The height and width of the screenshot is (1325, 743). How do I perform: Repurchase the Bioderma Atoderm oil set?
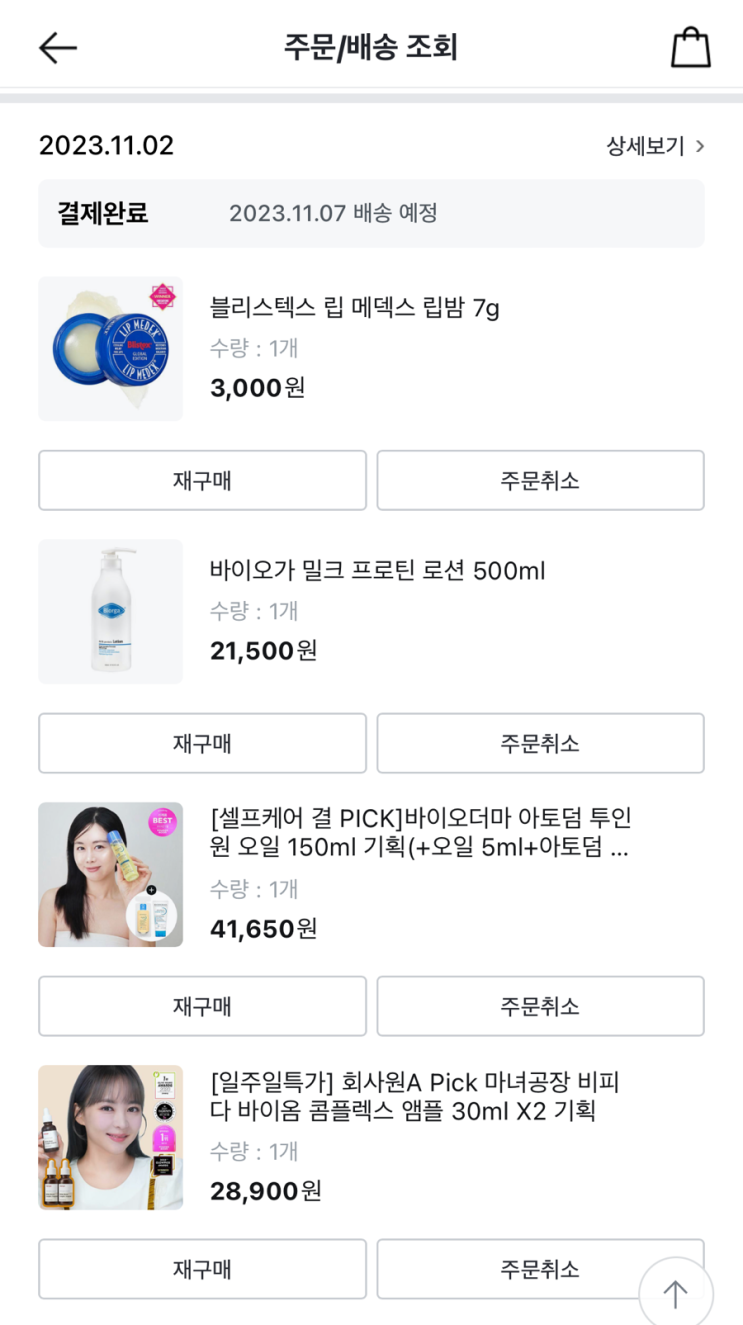pos(202,1006)
